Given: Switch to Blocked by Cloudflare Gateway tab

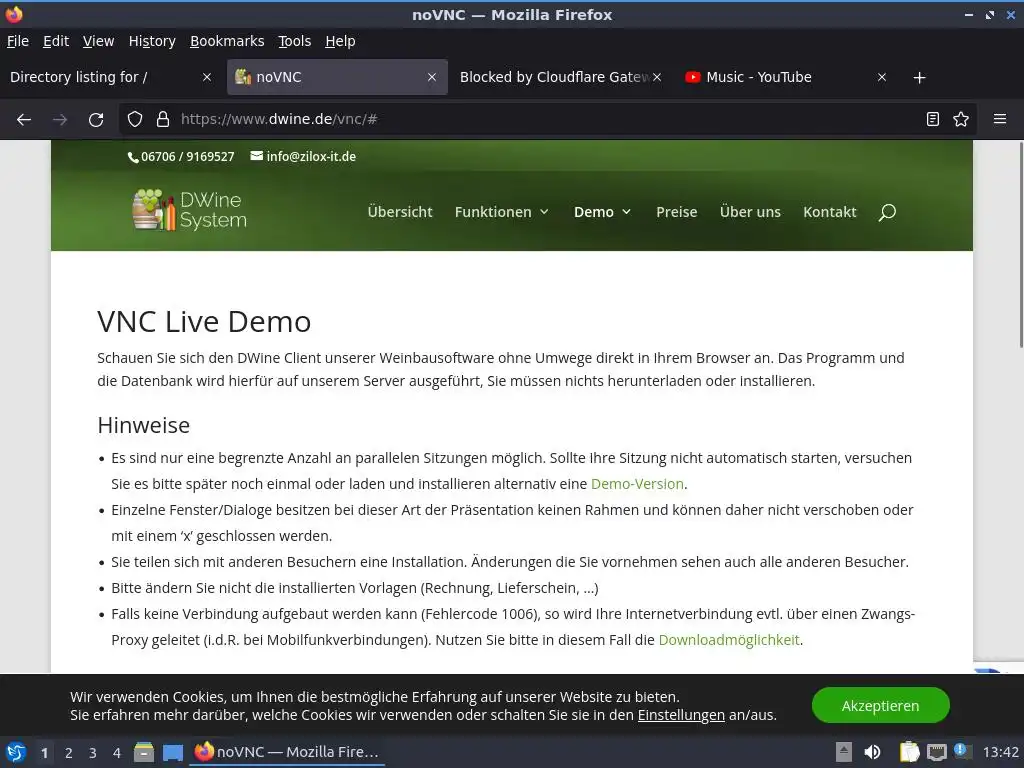Looking at the screenshot, I should pos(555,77).
